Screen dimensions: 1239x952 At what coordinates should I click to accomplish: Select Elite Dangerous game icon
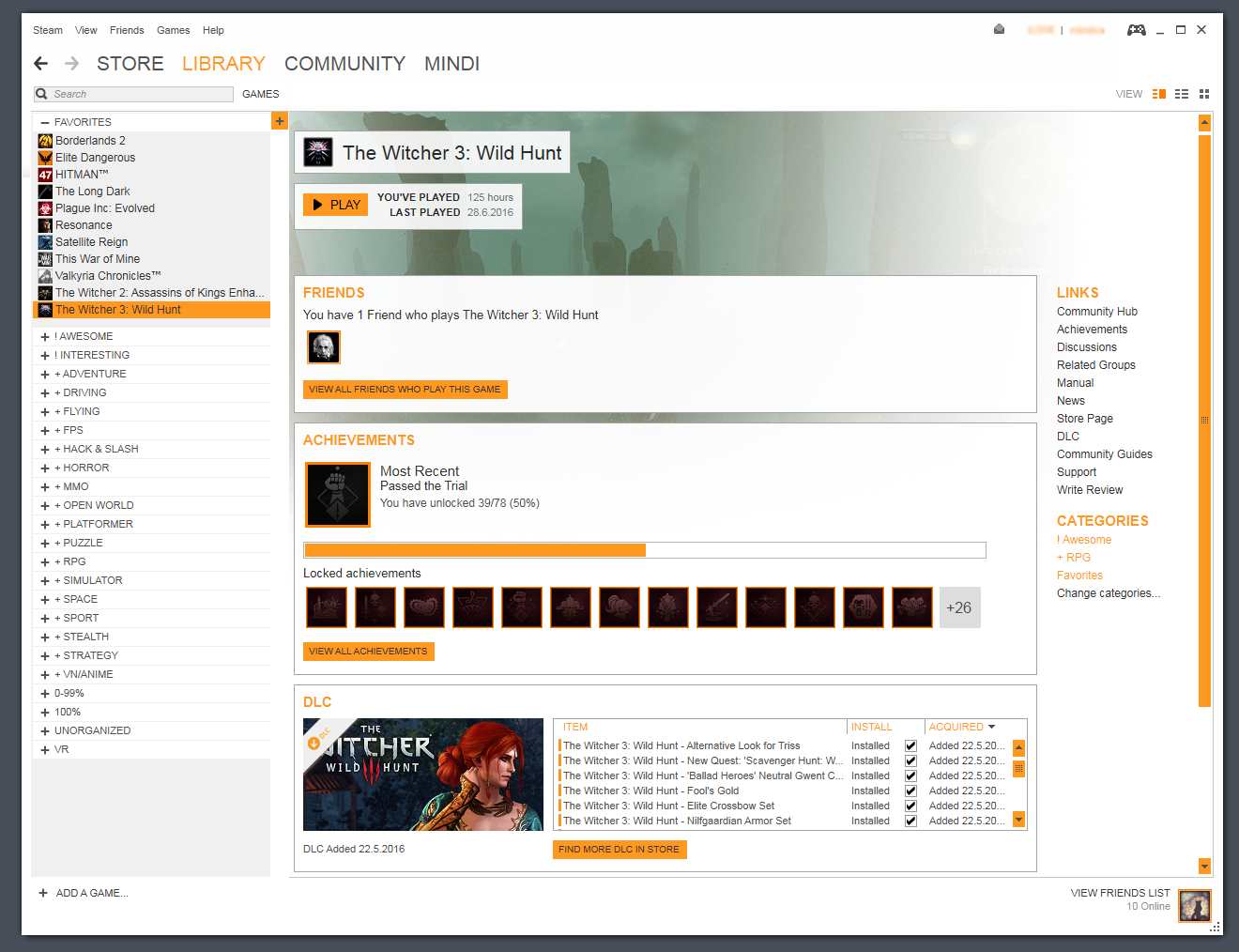[x=45, y=158]
